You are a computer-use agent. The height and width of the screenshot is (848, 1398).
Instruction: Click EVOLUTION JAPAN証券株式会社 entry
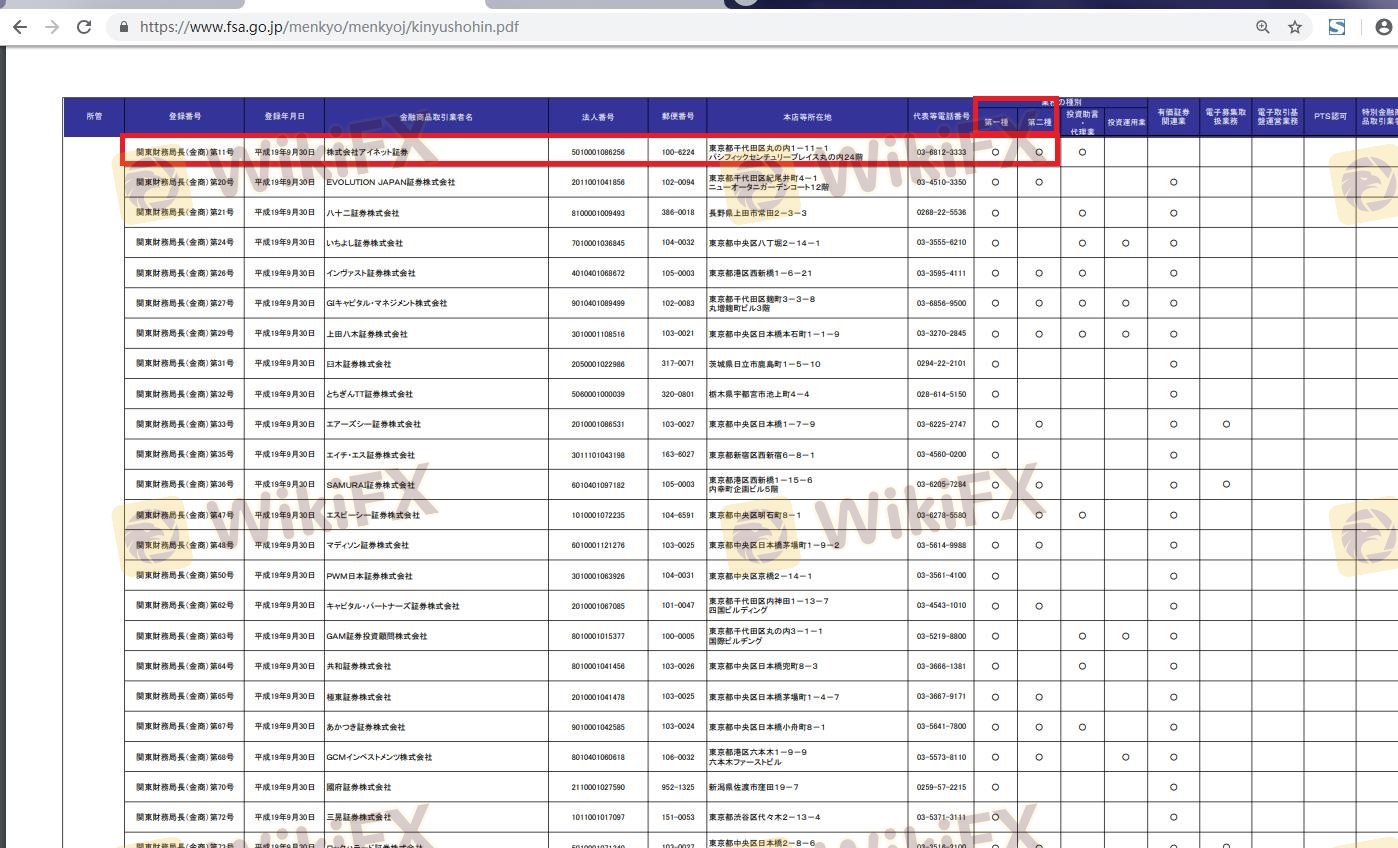tap(391, 183)
